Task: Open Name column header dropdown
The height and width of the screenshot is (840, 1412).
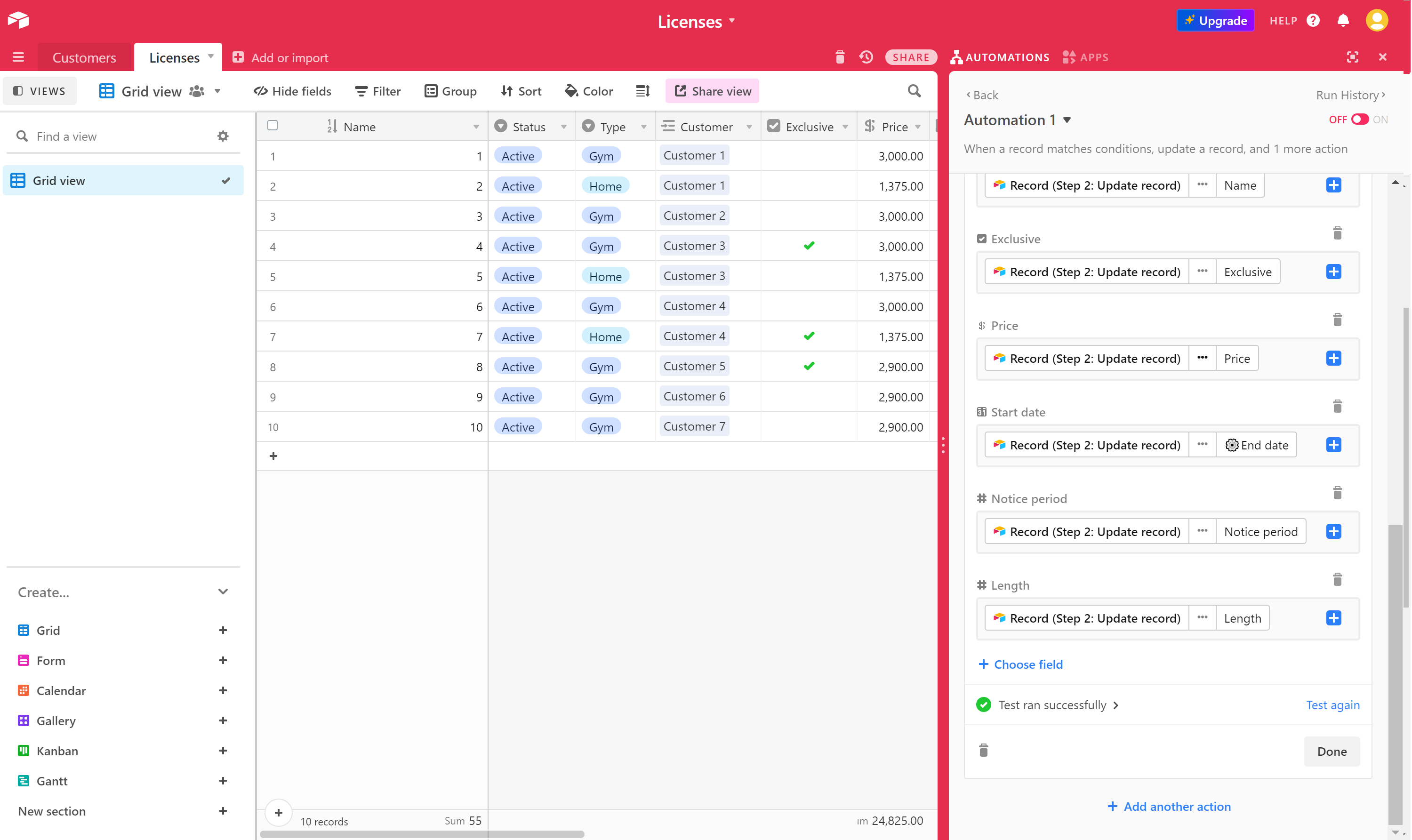Action: [x=476, y=127]
